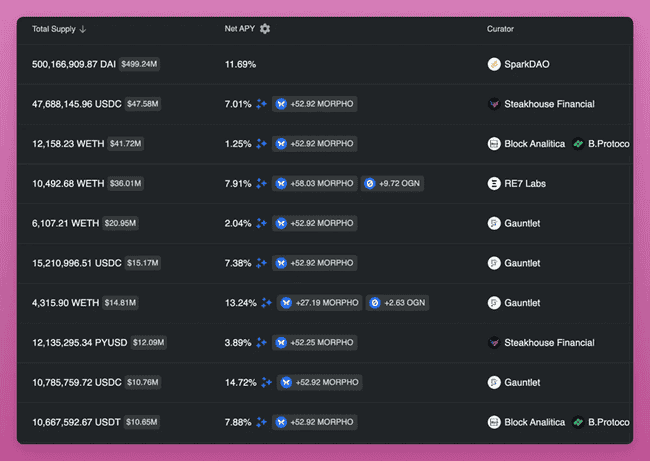Click $14.81M value badge

click(x=120, y=303)
